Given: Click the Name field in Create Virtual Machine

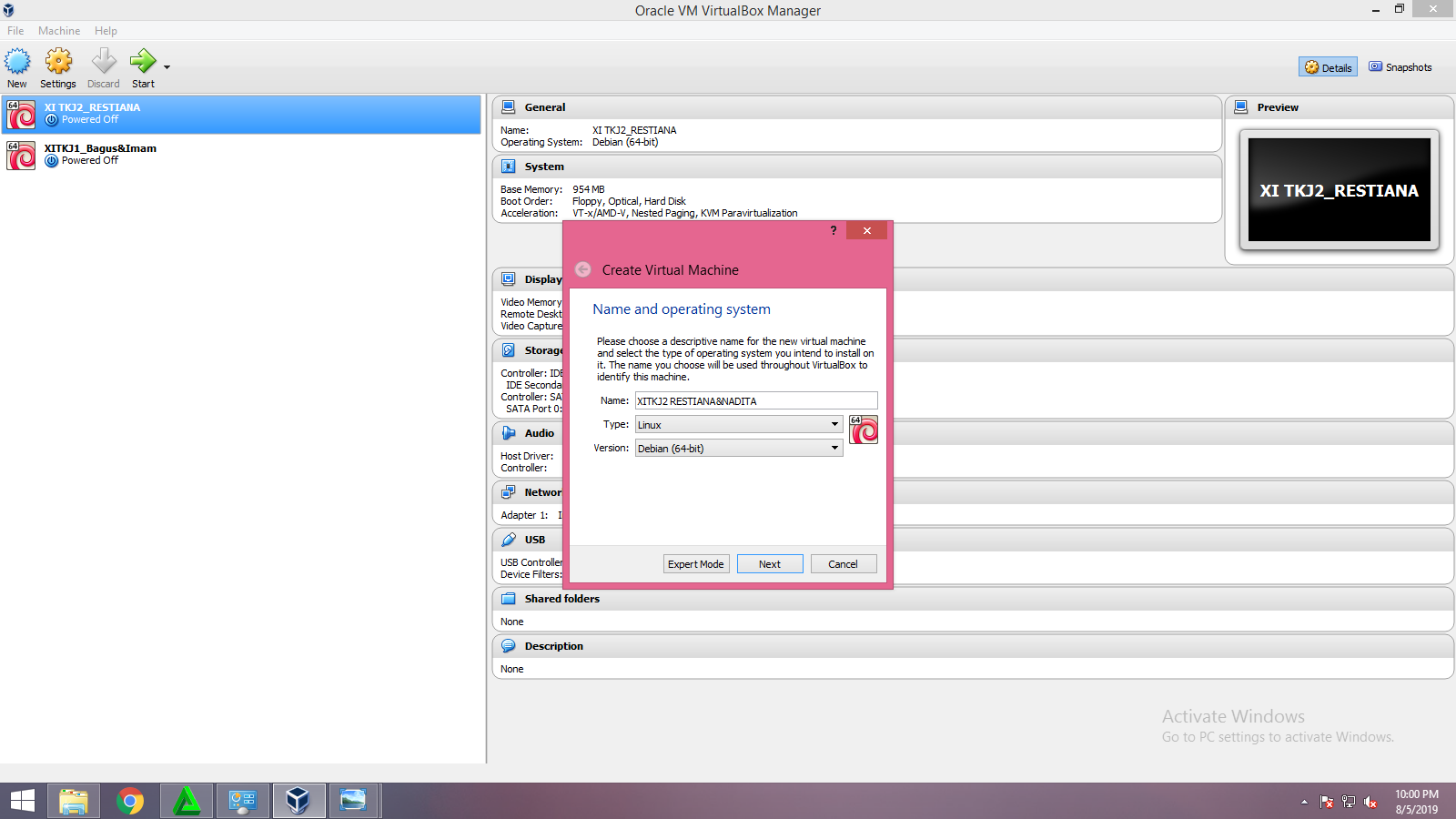Looking at the screenshot, I should 756,401.
